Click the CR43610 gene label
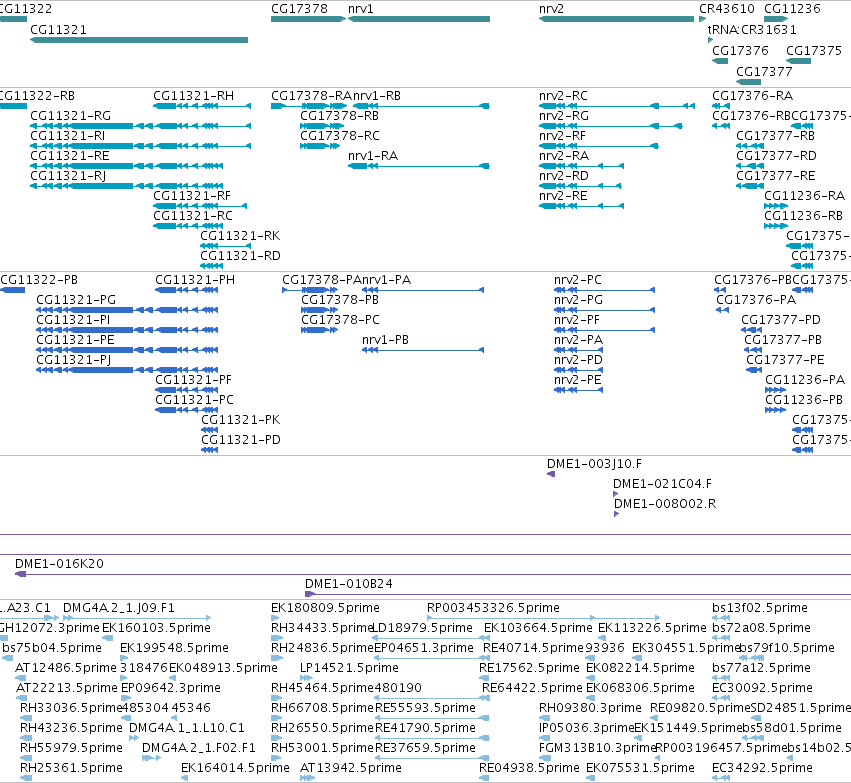Image resolution: width=851 pixels, height=783 pixels. pos(727,9)
